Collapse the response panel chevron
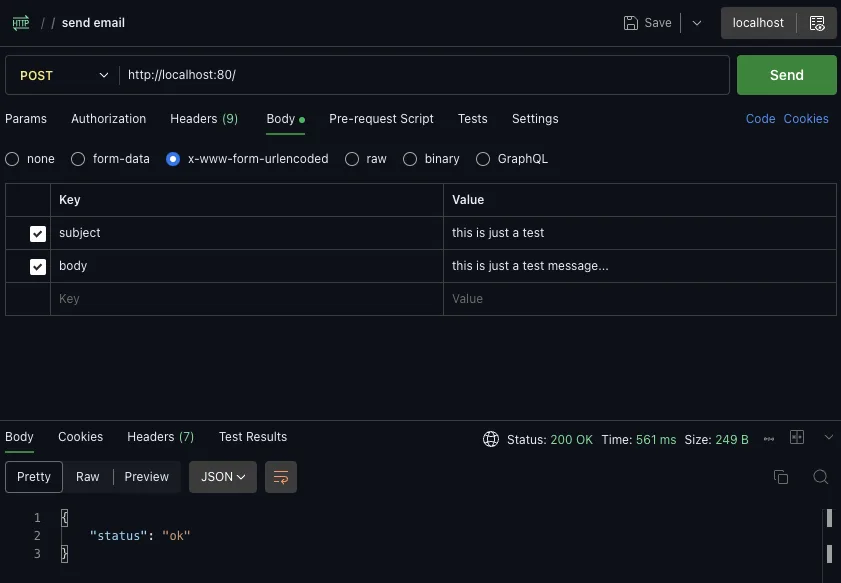841x583 pixels. tap(829, 437)
